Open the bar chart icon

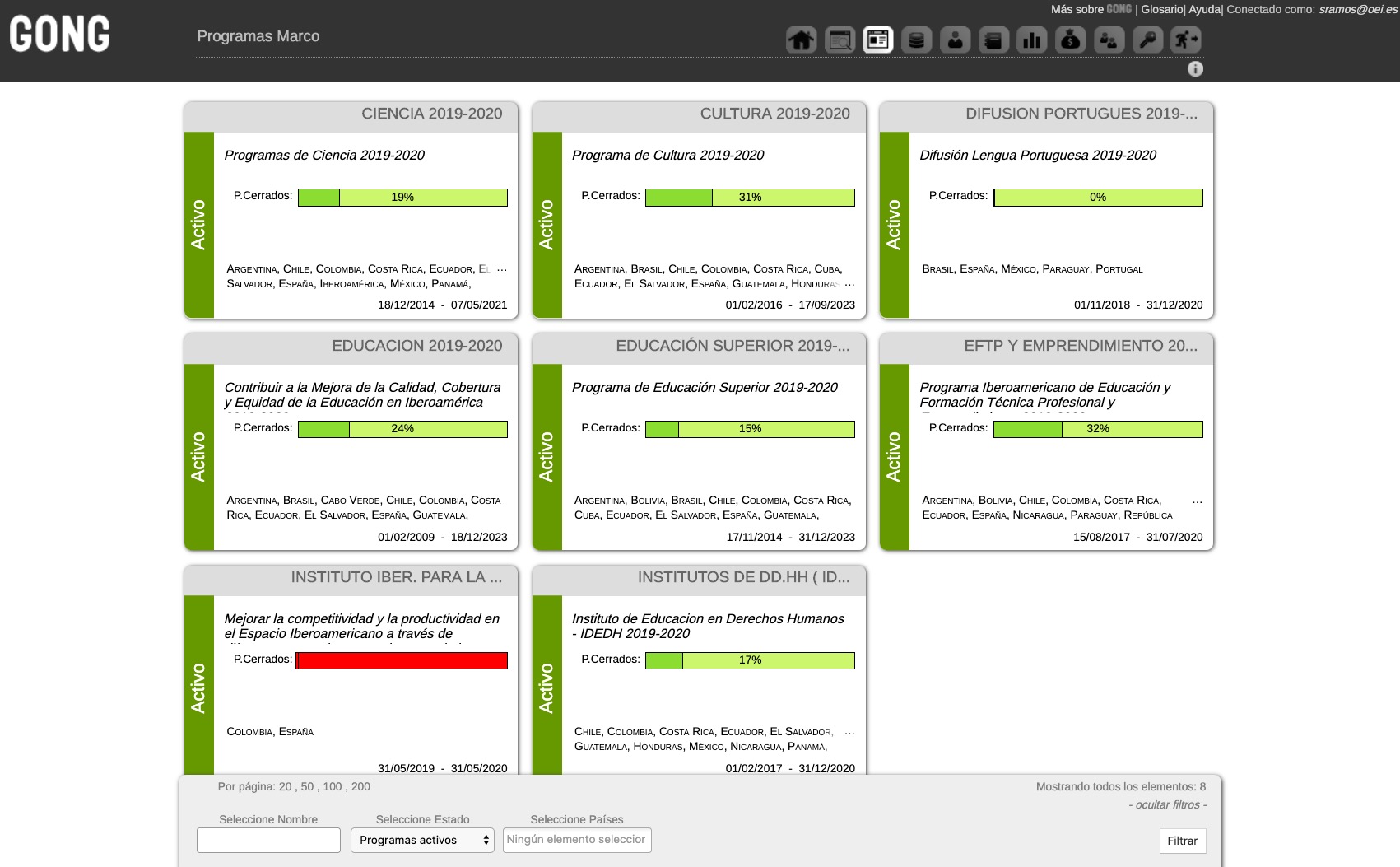1031,40
